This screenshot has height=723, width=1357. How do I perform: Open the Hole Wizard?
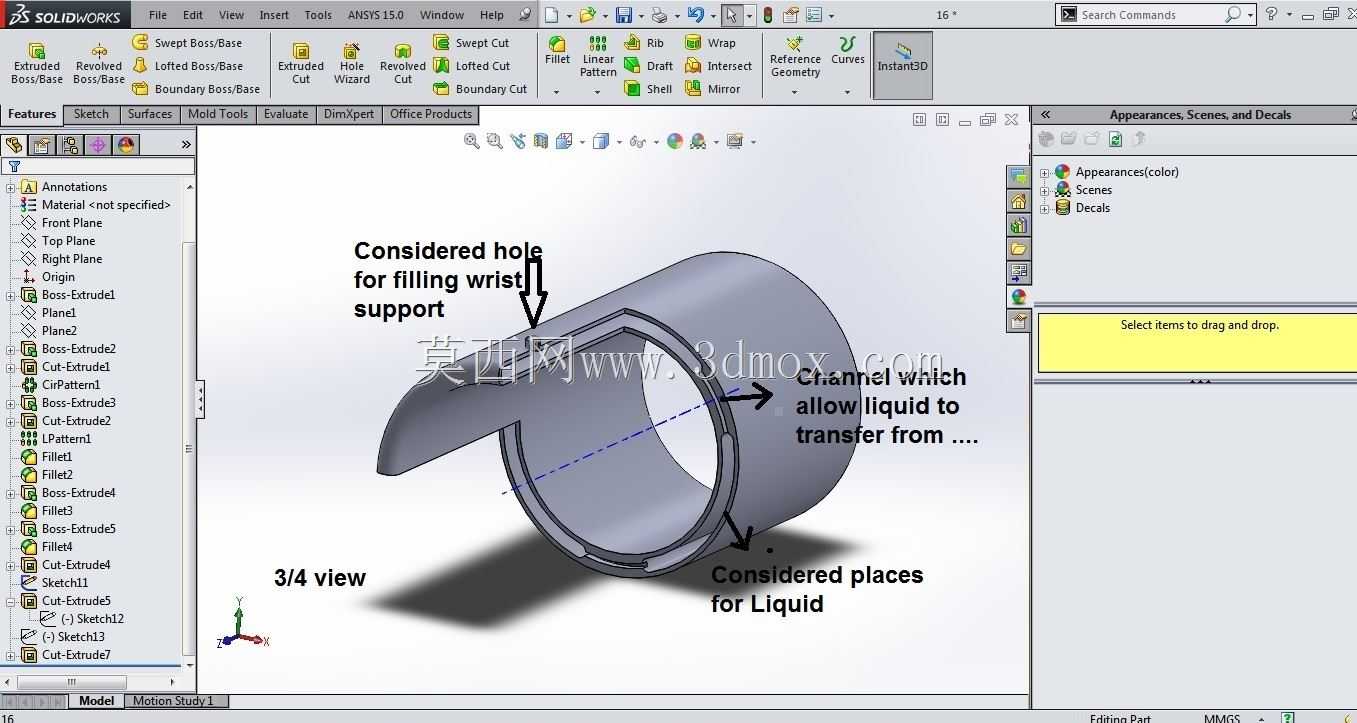click(x=352, y=64)
